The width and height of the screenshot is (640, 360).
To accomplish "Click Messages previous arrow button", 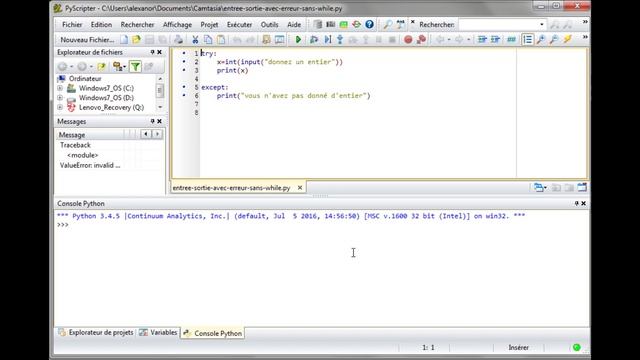I will (146, 134).
